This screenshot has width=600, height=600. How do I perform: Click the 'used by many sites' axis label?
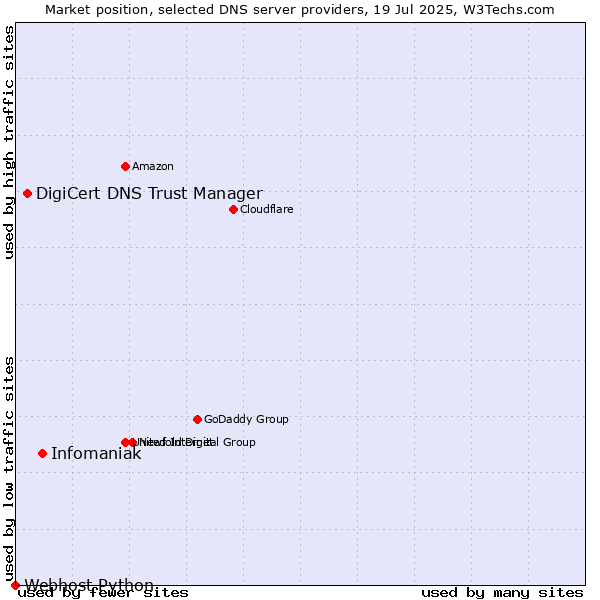[x=502, y=593]
